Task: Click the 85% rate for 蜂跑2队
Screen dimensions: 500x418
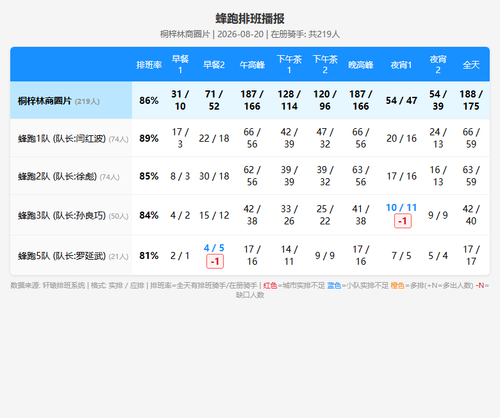Action: (x=149, y=176)
